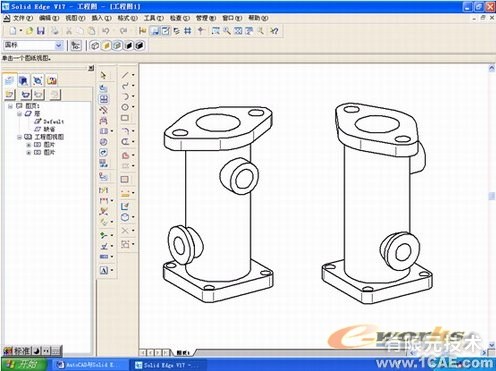Image resolution: width=496 pixels, height=371 pixels.
Task: Click the Zoom Area icon in the toolbar
Action: [x=216, y=31]
